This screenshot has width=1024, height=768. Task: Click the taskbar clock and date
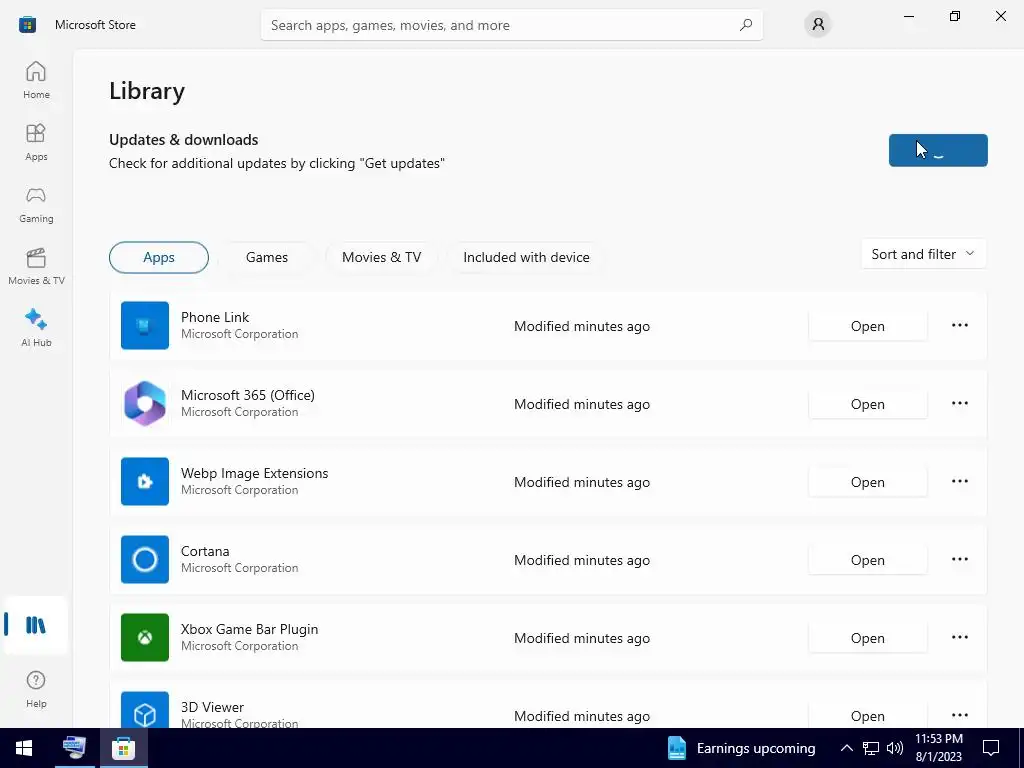point(938,748)
